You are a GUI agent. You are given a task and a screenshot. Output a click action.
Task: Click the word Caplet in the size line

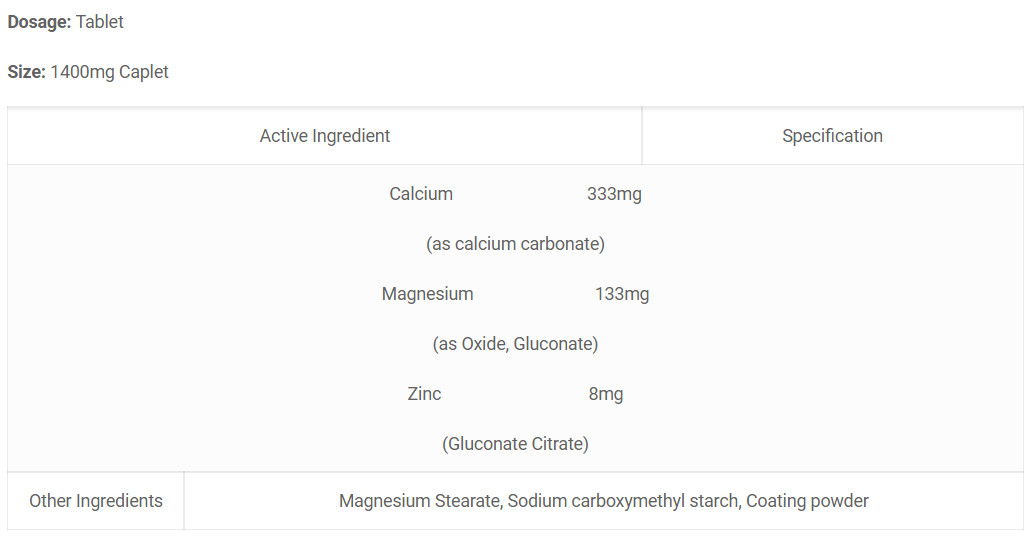[144, 72]
